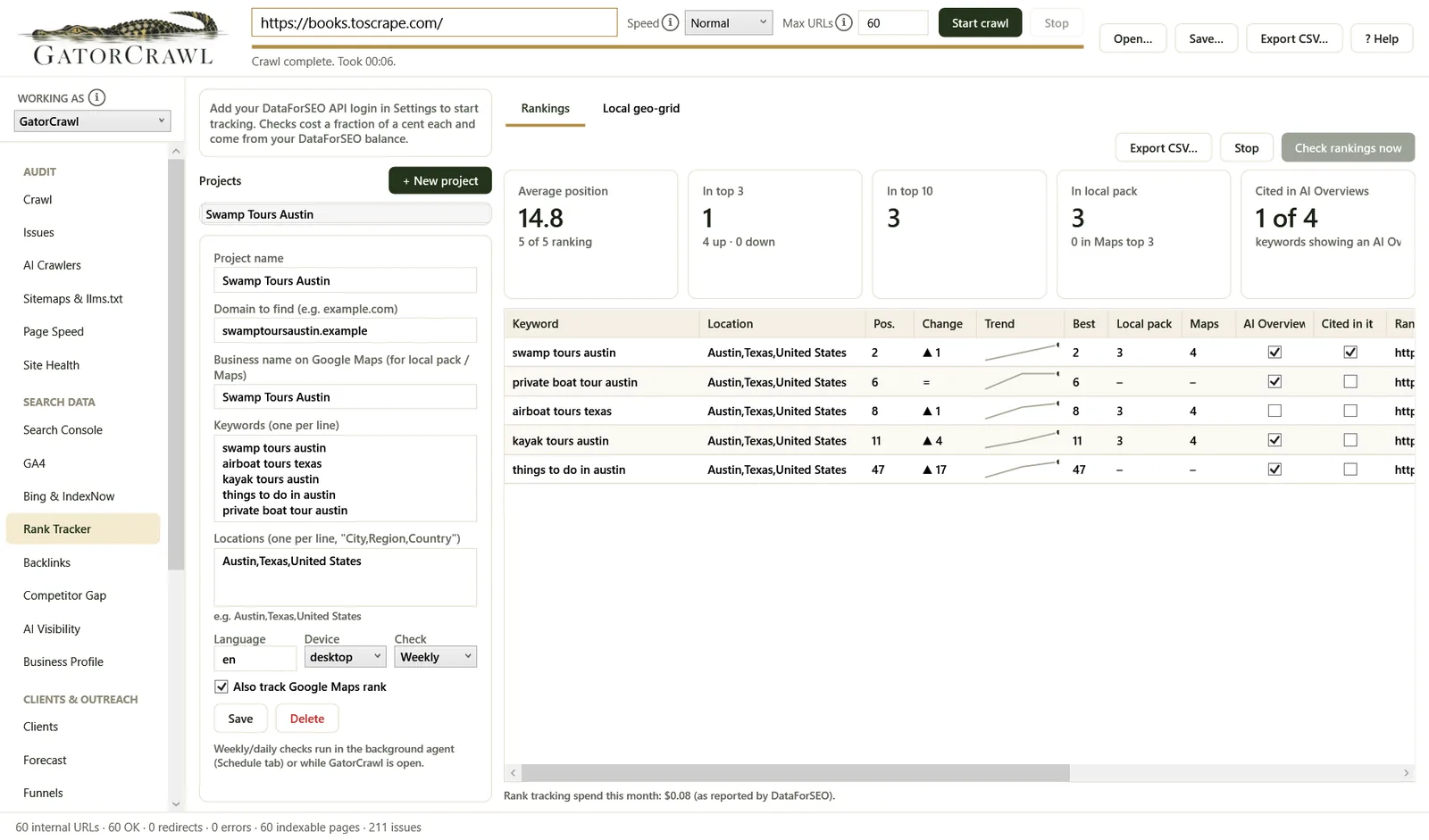
Task: Open the Device dropdown set to desktop
Action: pos(345,657)
